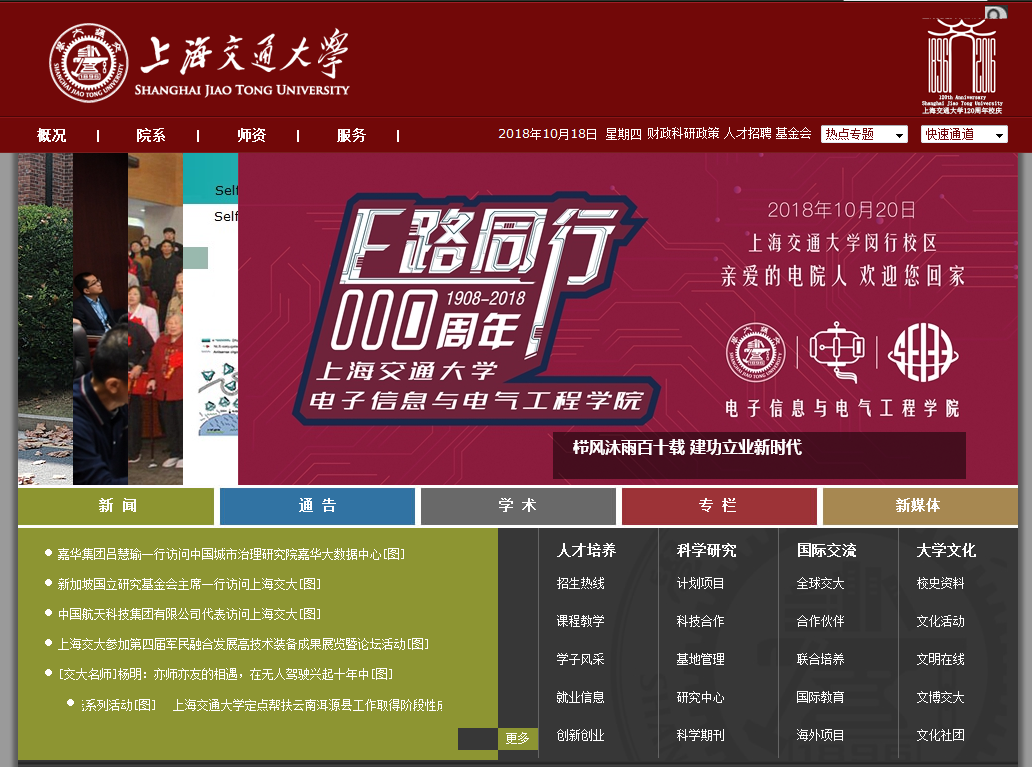Open the 科学期刊 link

[700, 735]
